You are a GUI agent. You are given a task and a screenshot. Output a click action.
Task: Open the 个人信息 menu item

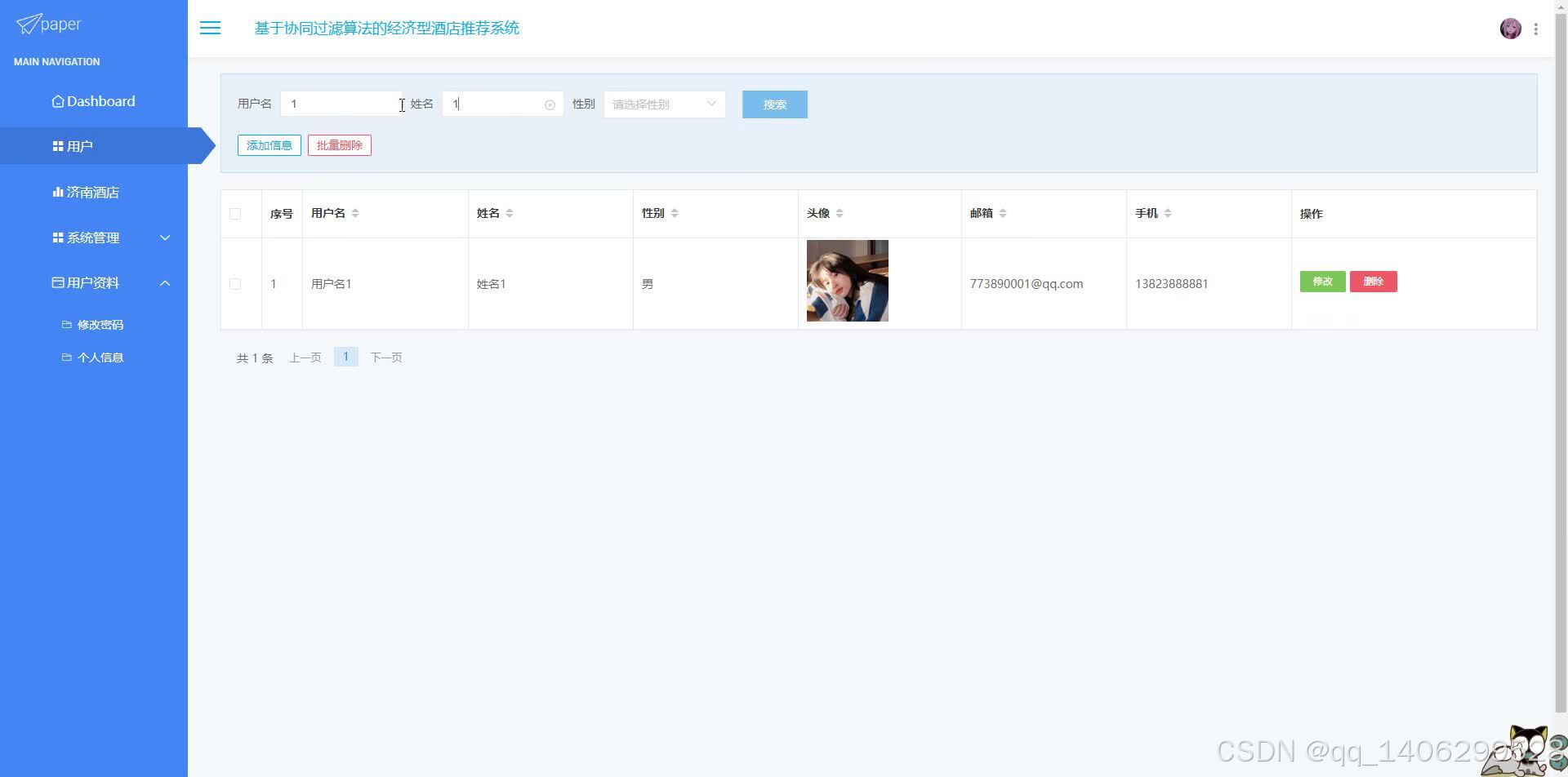100,357
